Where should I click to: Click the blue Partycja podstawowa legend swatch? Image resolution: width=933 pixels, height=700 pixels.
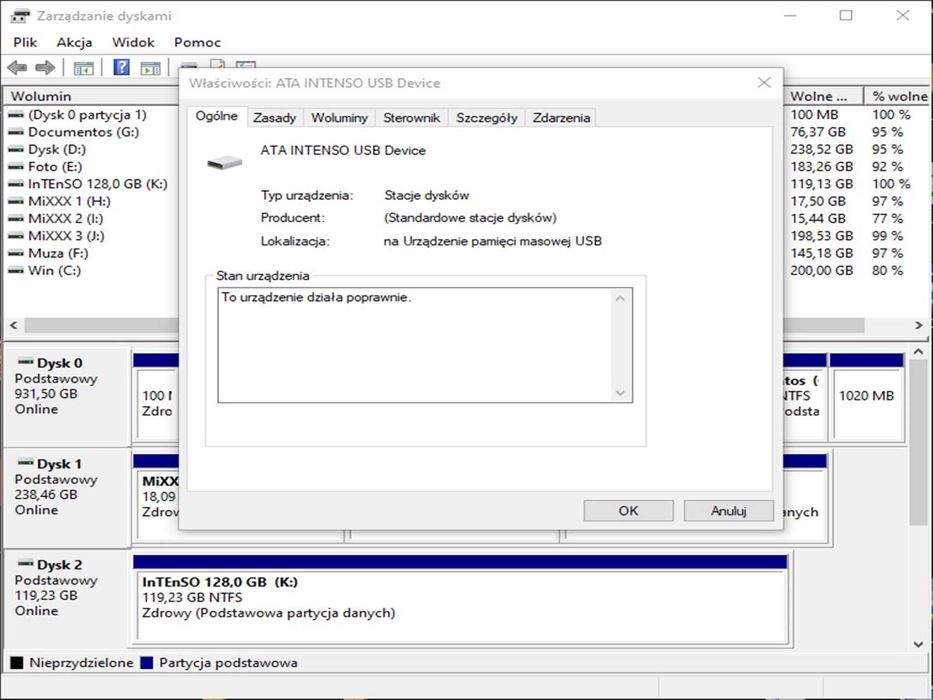146,662
